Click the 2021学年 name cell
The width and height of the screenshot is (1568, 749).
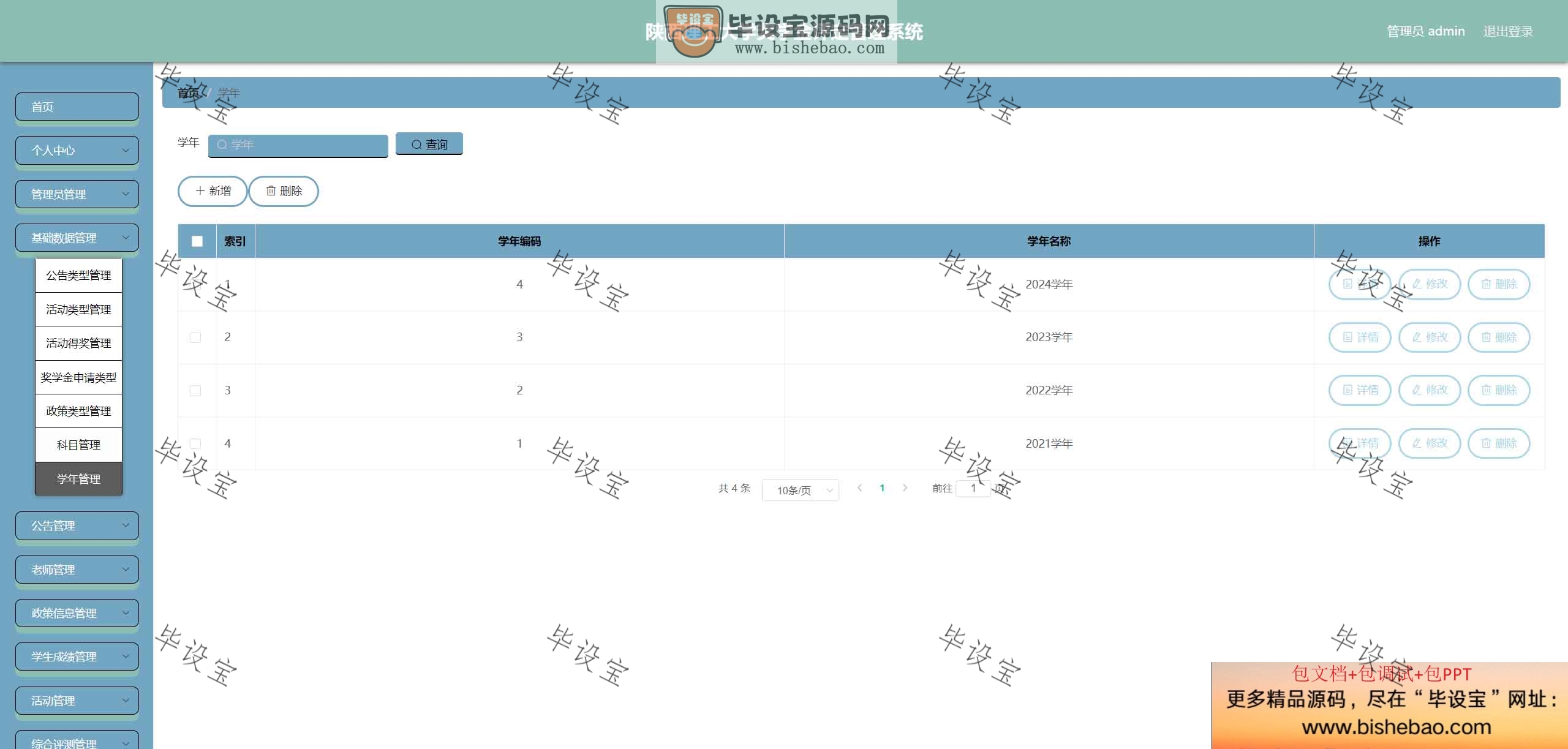[x=1049, y=443]
